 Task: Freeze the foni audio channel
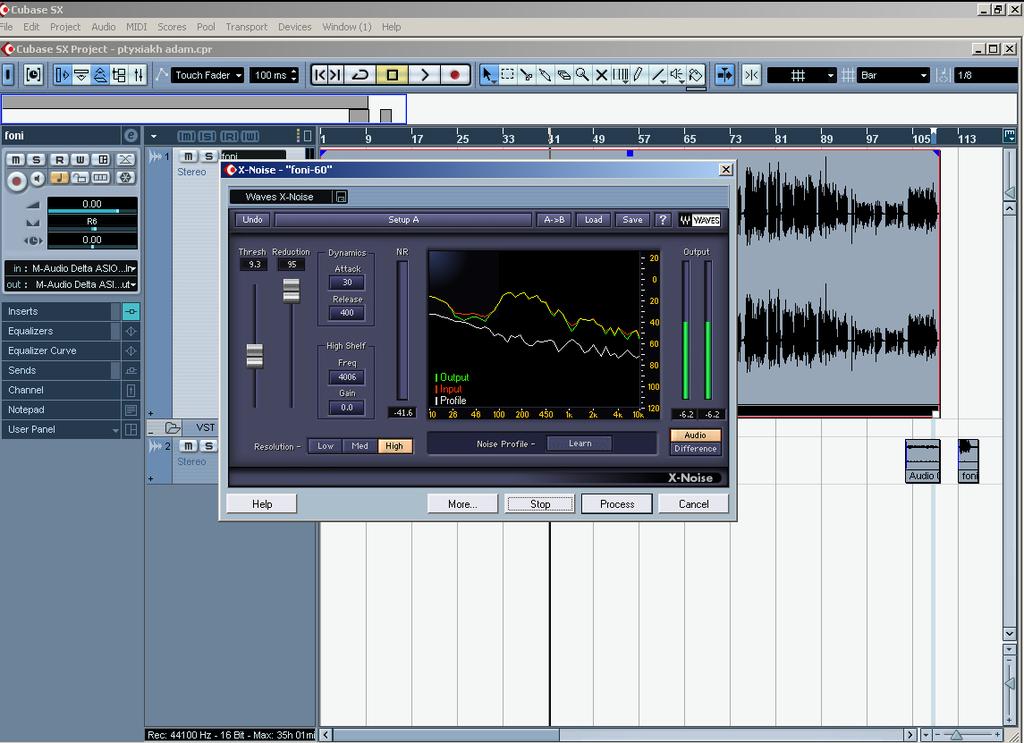click(125, 177)
